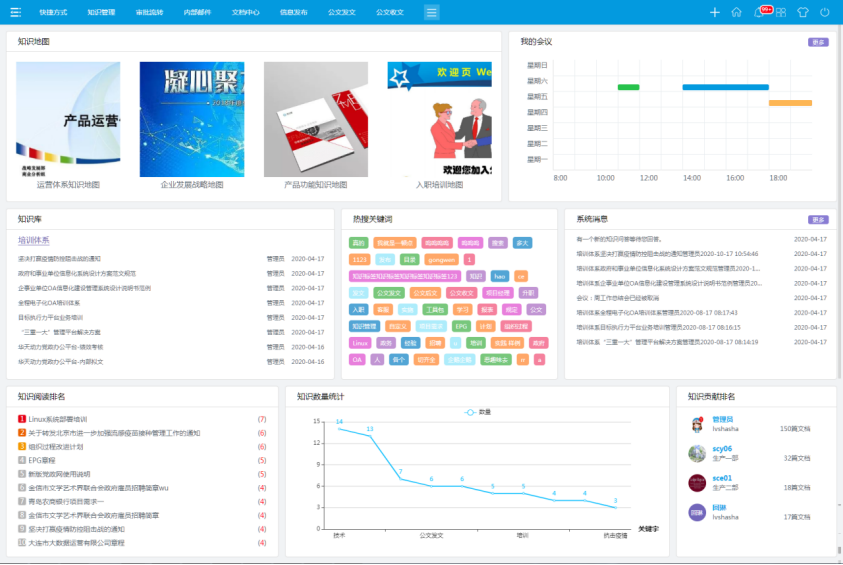Click the power logout icon

pos(825,12)
